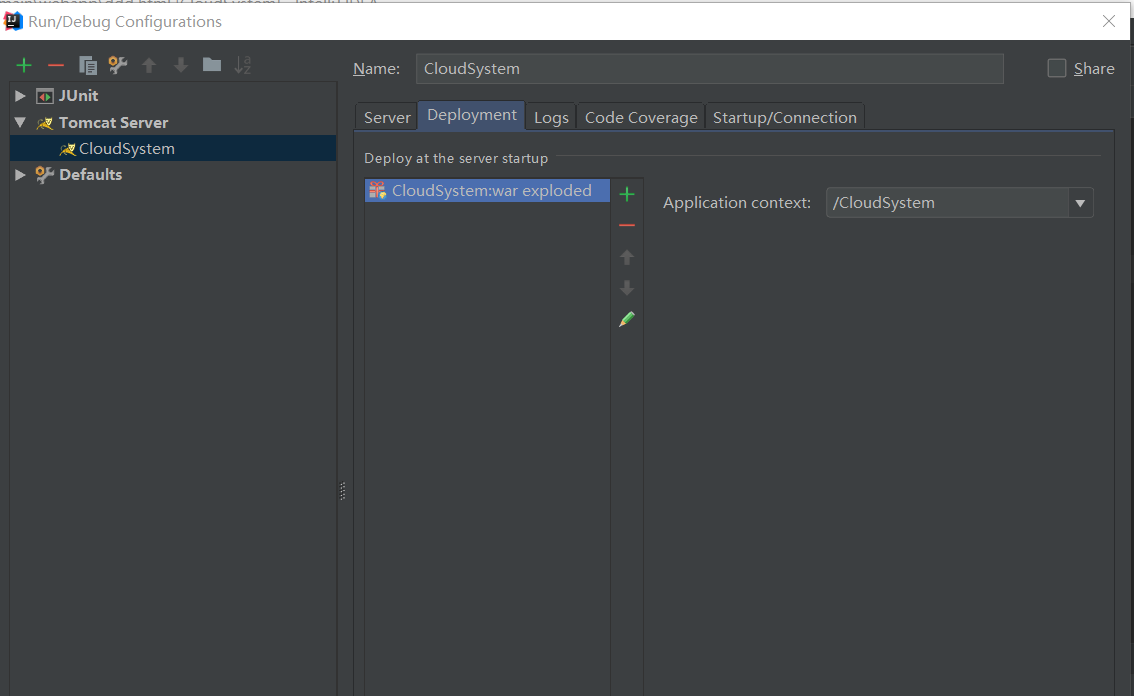Click the Defaults label in the tree
This screenshot has height=696, width=1134.
90,174
